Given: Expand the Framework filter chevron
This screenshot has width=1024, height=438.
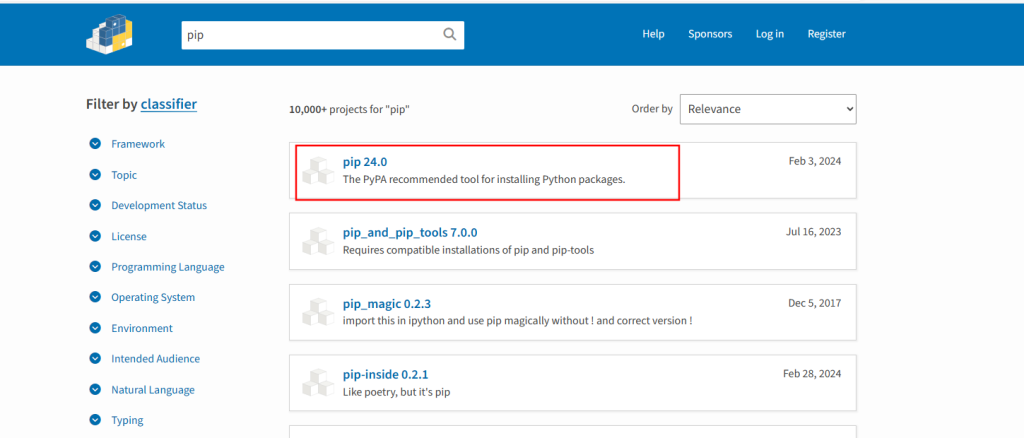Looking at the screenshot, I should (x=95, y=144).
